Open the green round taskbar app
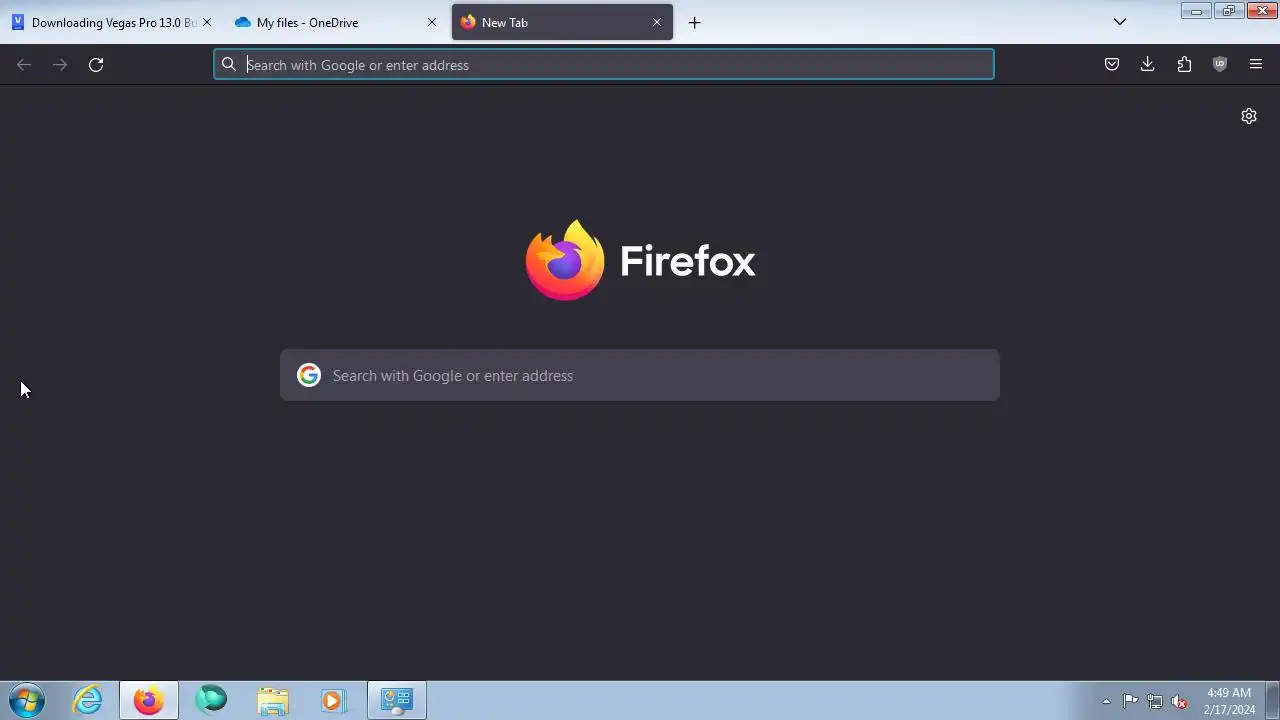The height and width of the screenshot is (720, 1280). [x=211, y=700]
